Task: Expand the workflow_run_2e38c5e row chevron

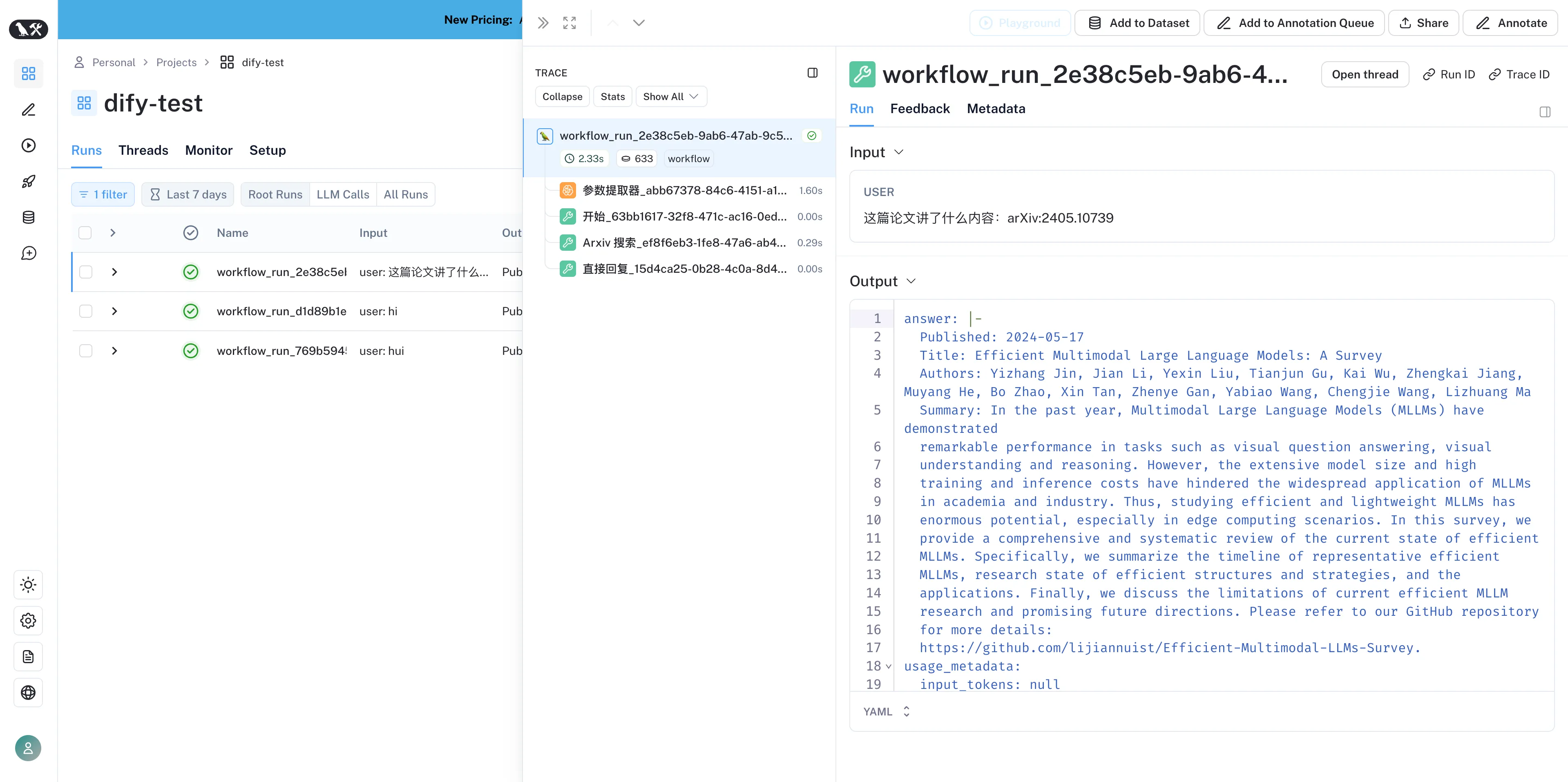Action: tap(114, 272)
